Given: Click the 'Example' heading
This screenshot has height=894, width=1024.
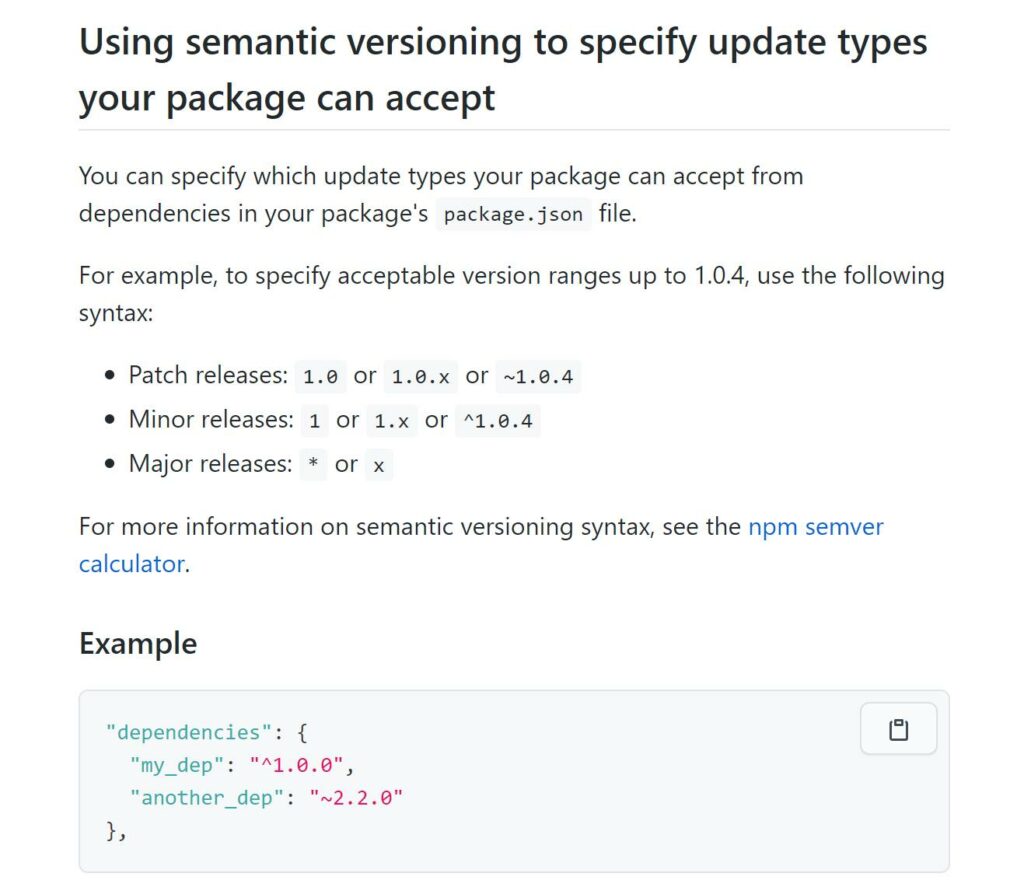Looking at the screenshot, I should coord(138,643).
